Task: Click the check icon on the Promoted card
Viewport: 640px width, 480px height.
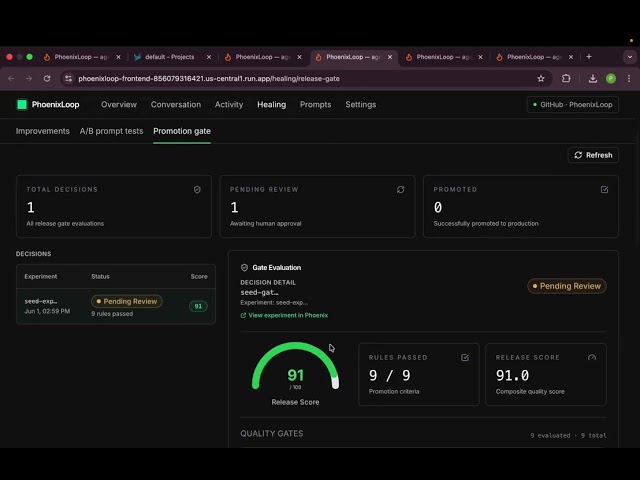Action: [x=604, y=189]
